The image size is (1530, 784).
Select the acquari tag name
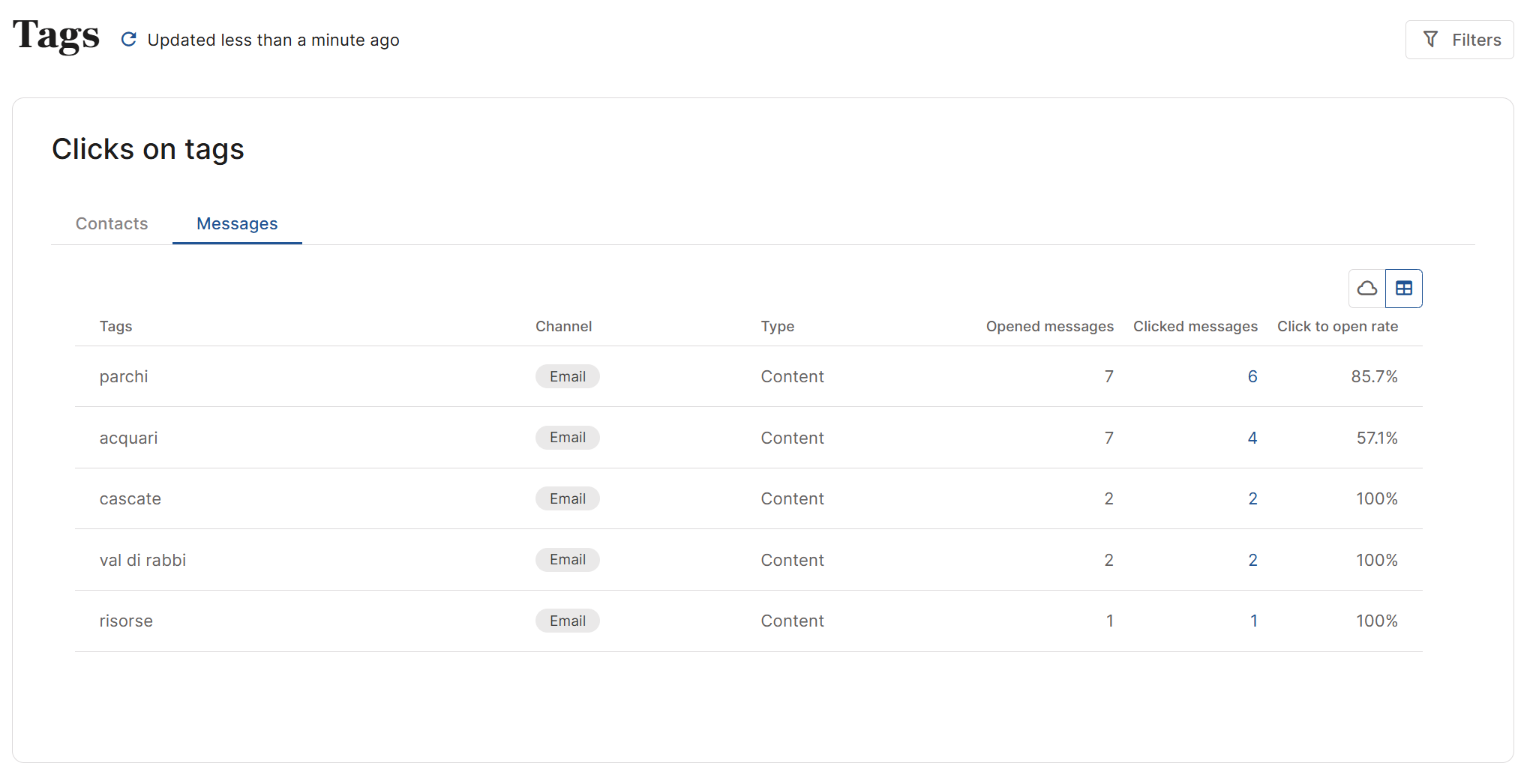tap(128, 438)
